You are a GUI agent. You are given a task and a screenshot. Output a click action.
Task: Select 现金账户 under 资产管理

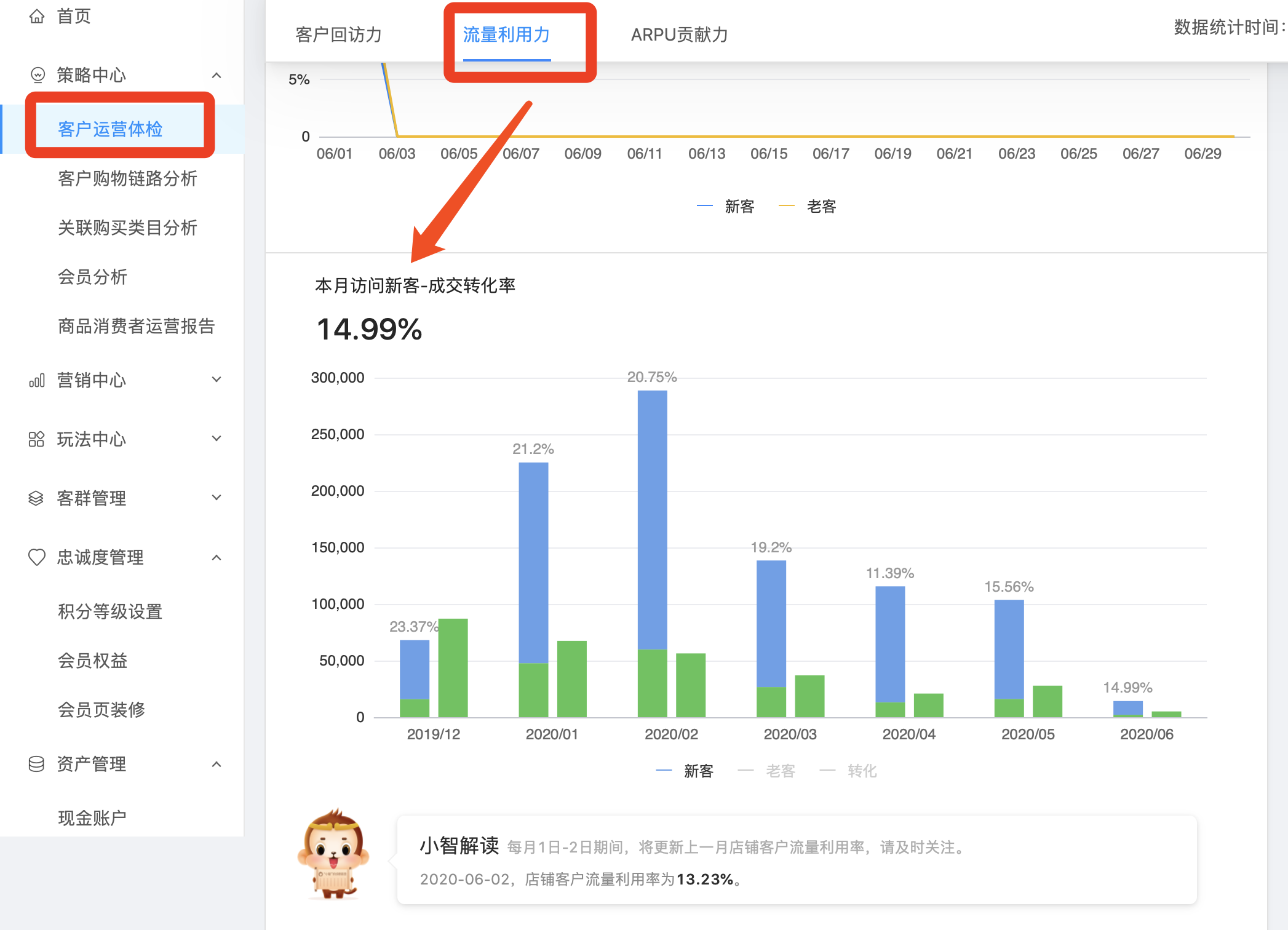click(92, 817)
